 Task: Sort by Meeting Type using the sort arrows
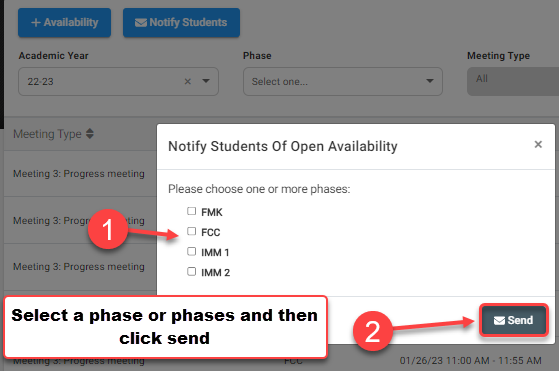(90, 134)
